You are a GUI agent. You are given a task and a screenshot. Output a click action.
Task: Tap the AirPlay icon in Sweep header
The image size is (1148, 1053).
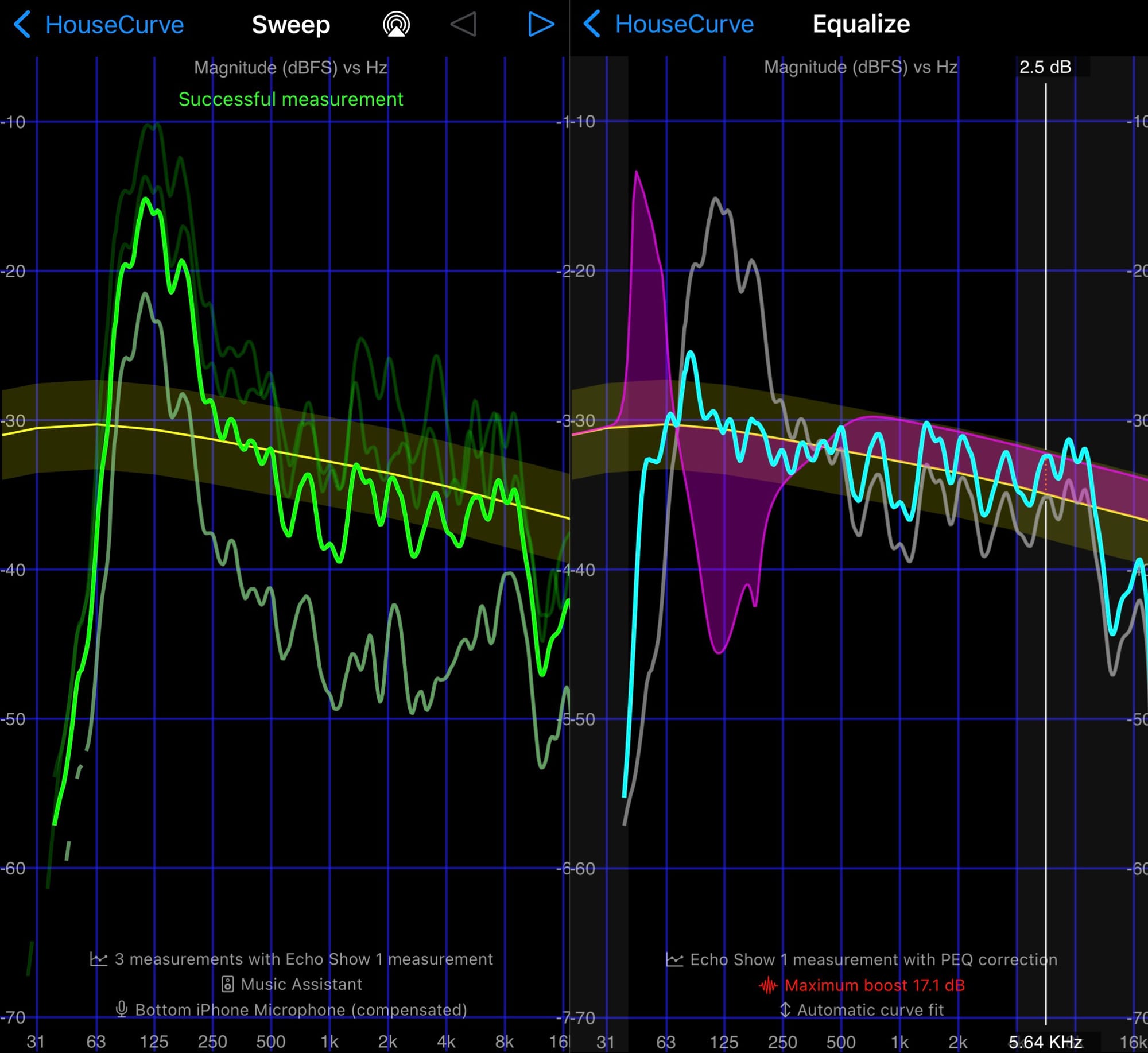pos(396,25)
